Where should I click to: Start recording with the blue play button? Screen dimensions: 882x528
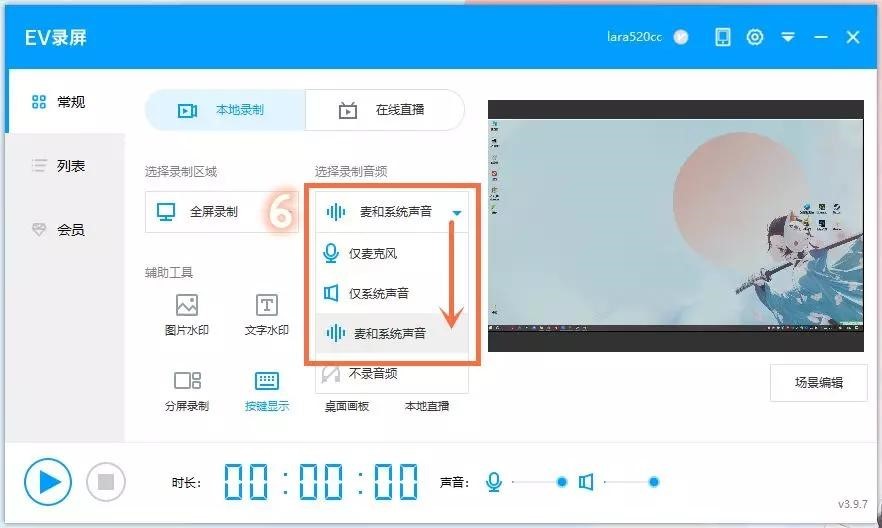48,482
